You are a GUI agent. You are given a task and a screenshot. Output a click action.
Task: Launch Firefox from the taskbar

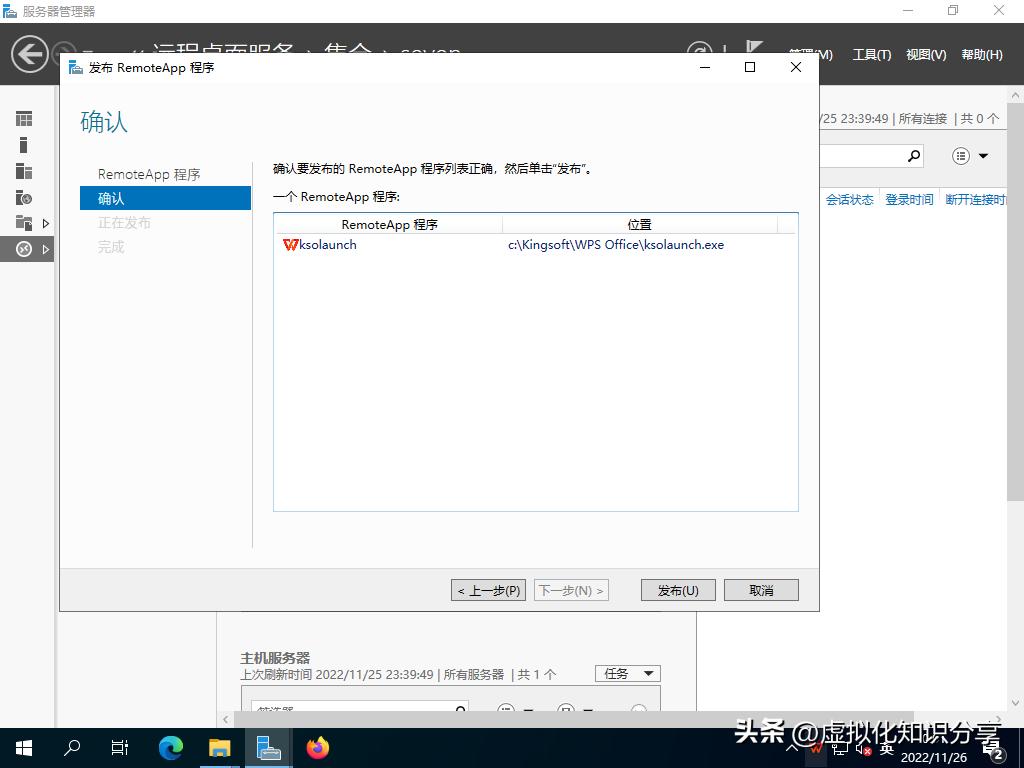317,747
